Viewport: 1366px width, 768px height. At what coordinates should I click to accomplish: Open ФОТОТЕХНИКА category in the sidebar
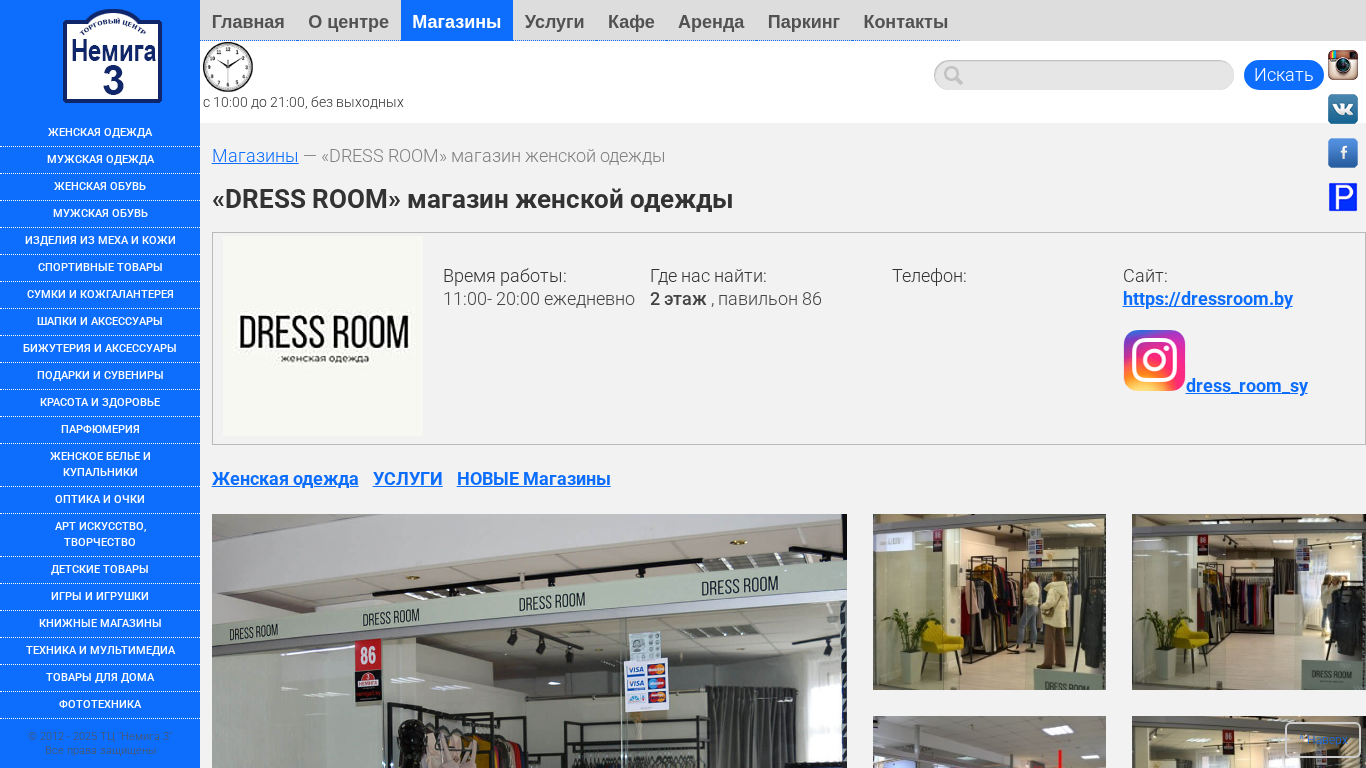100,705
